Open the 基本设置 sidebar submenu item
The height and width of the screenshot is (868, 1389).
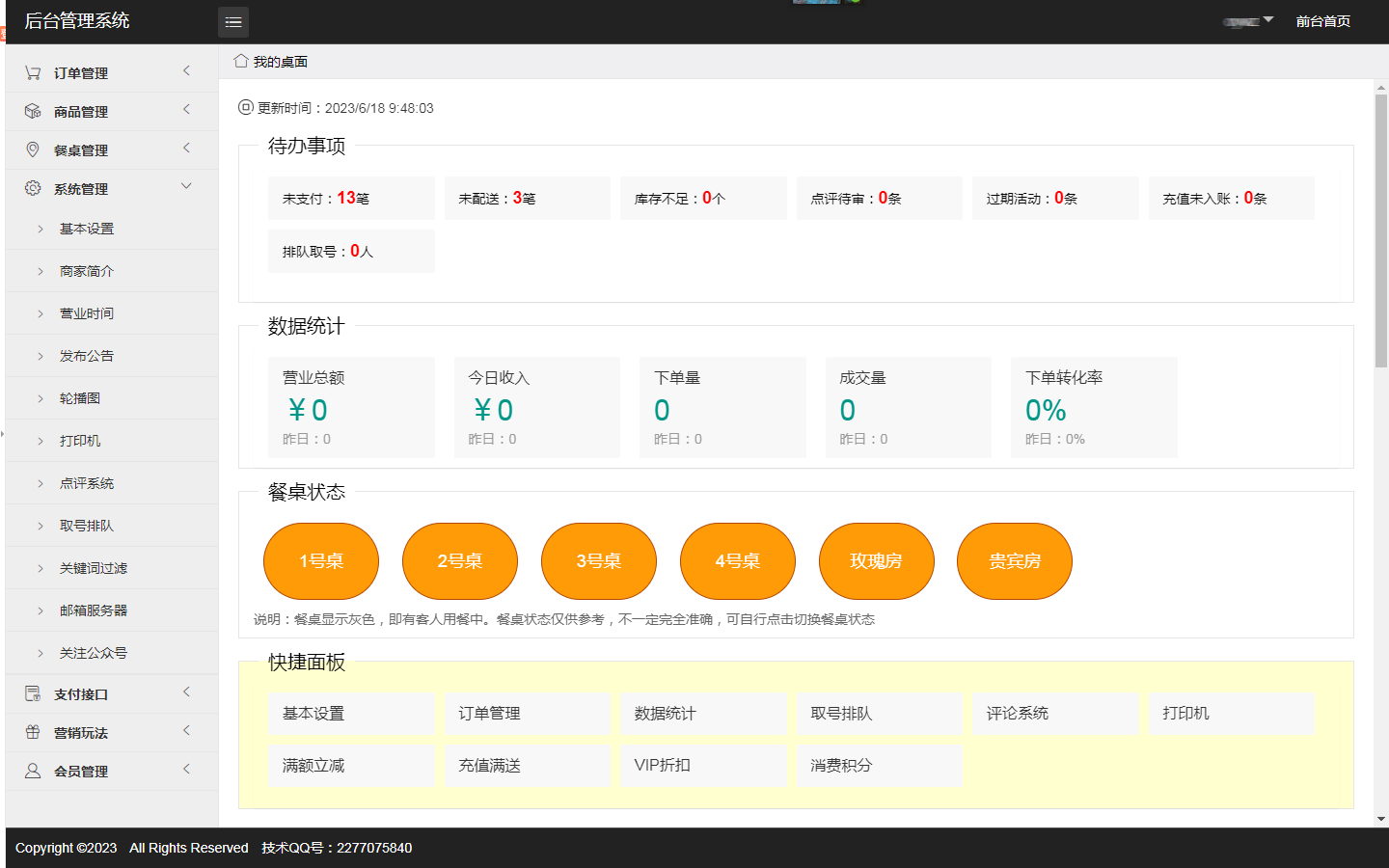87,229
